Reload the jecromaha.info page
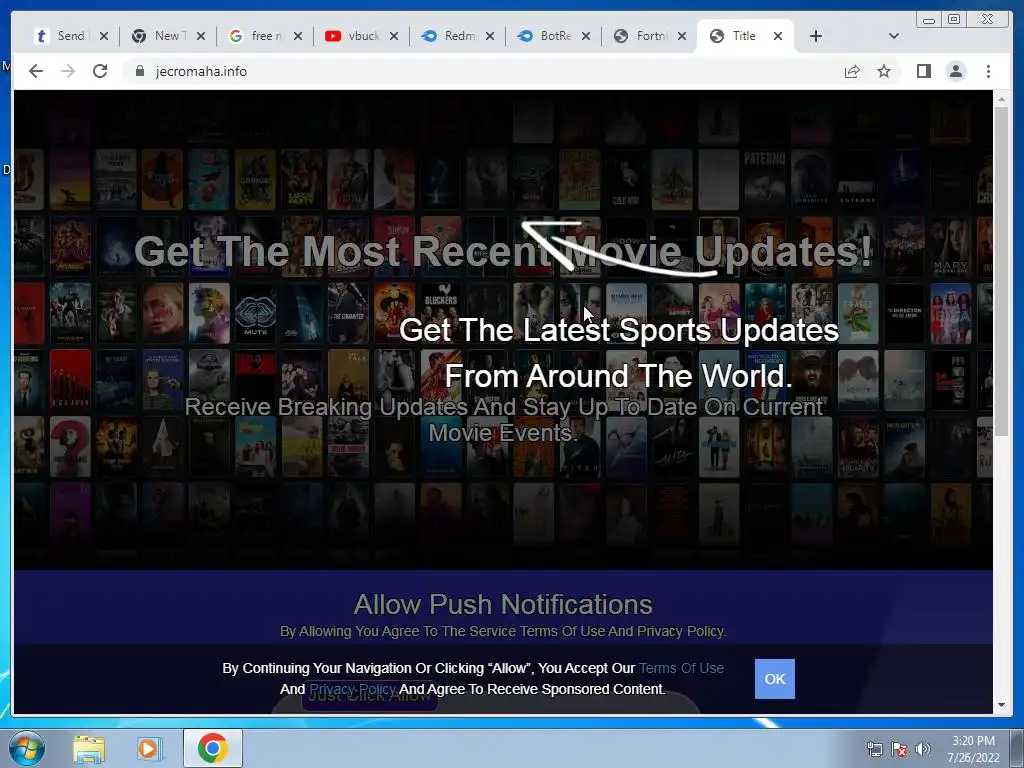The height and width of the screenshot is (768, 1024). (100, 71)
